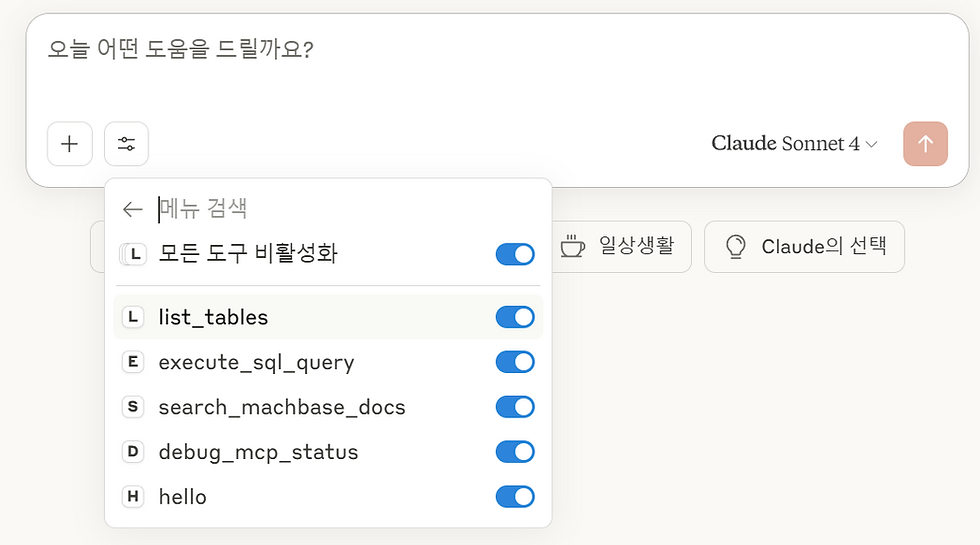Focus the 메뉴 검색 search field
Screen dimensions: 980x545
(x=347, y=209)
